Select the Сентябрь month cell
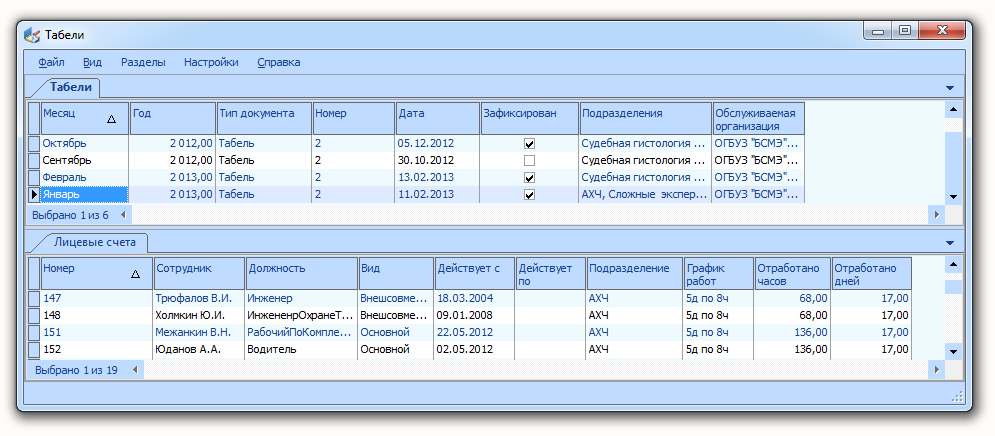 tap(85, 161)
